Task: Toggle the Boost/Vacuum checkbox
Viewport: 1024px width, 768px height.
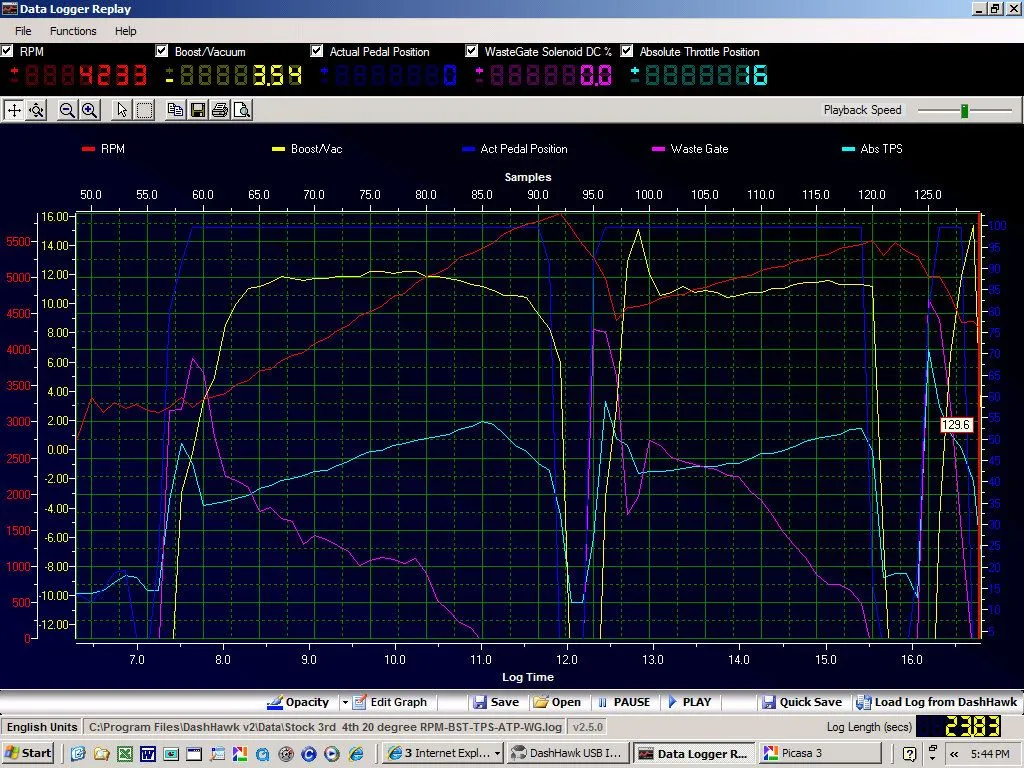Action: tap(162, 51)
